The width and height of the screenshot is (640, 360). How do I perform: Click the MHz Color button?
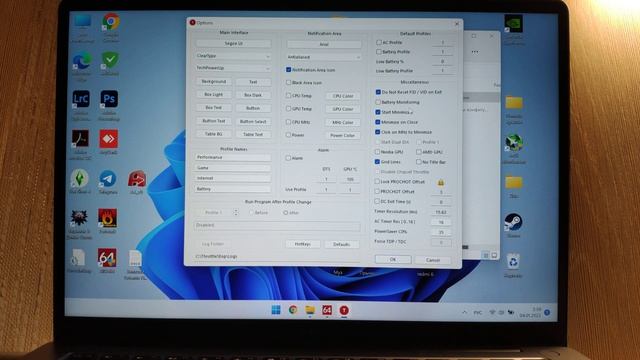tap(342, 122)
